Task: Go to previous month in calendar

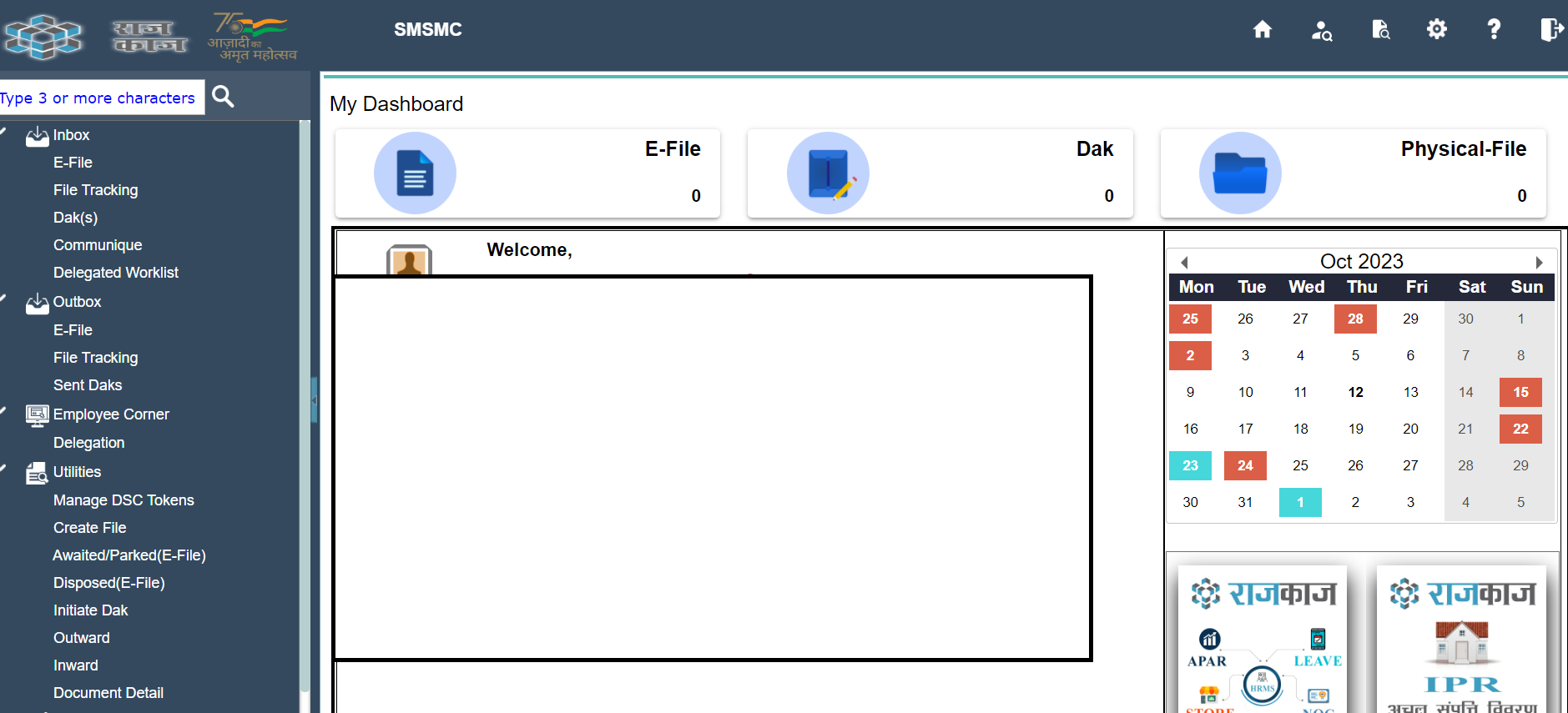Action: (1184, 262)
